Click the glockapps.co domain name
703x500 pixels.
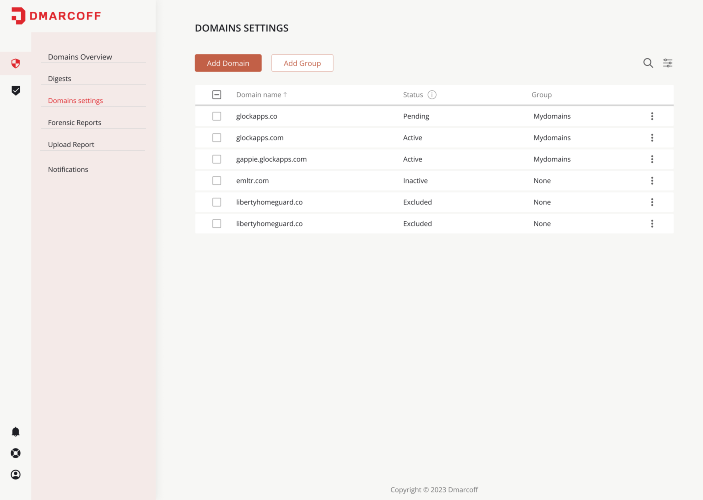[x=256, y=116]
